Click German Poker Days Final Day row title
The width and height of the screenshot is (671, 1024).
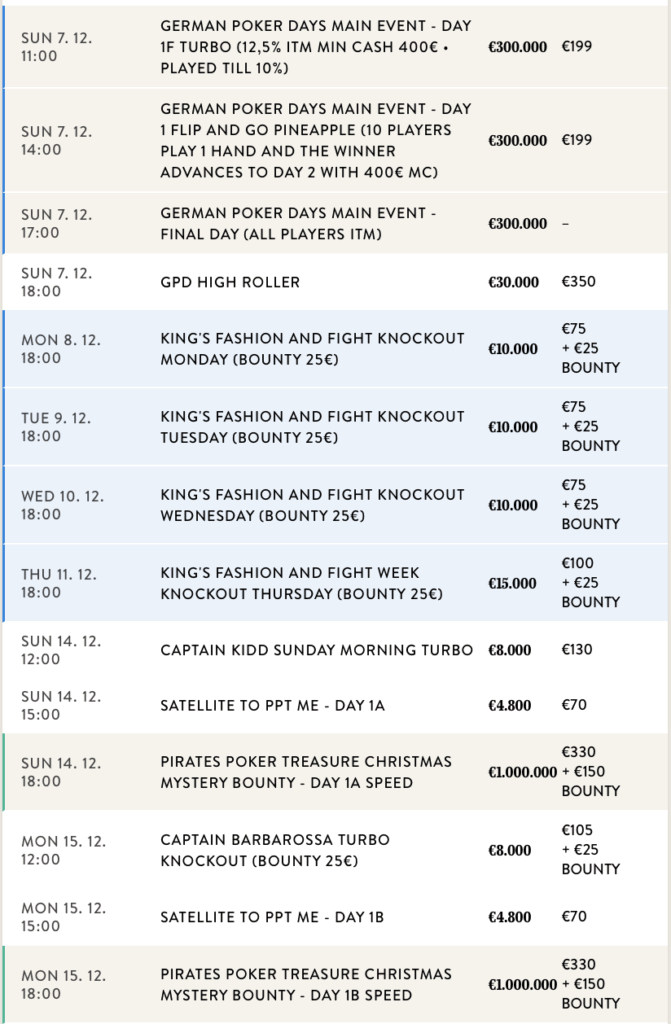click(298, 224)
